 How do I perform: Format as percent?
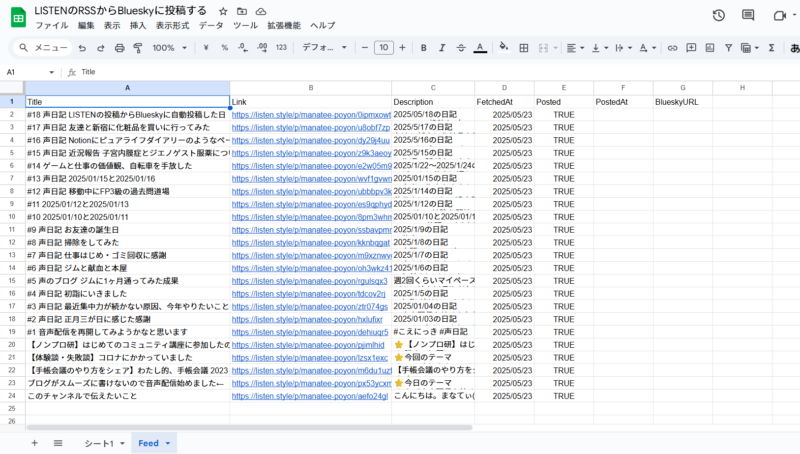224,47
